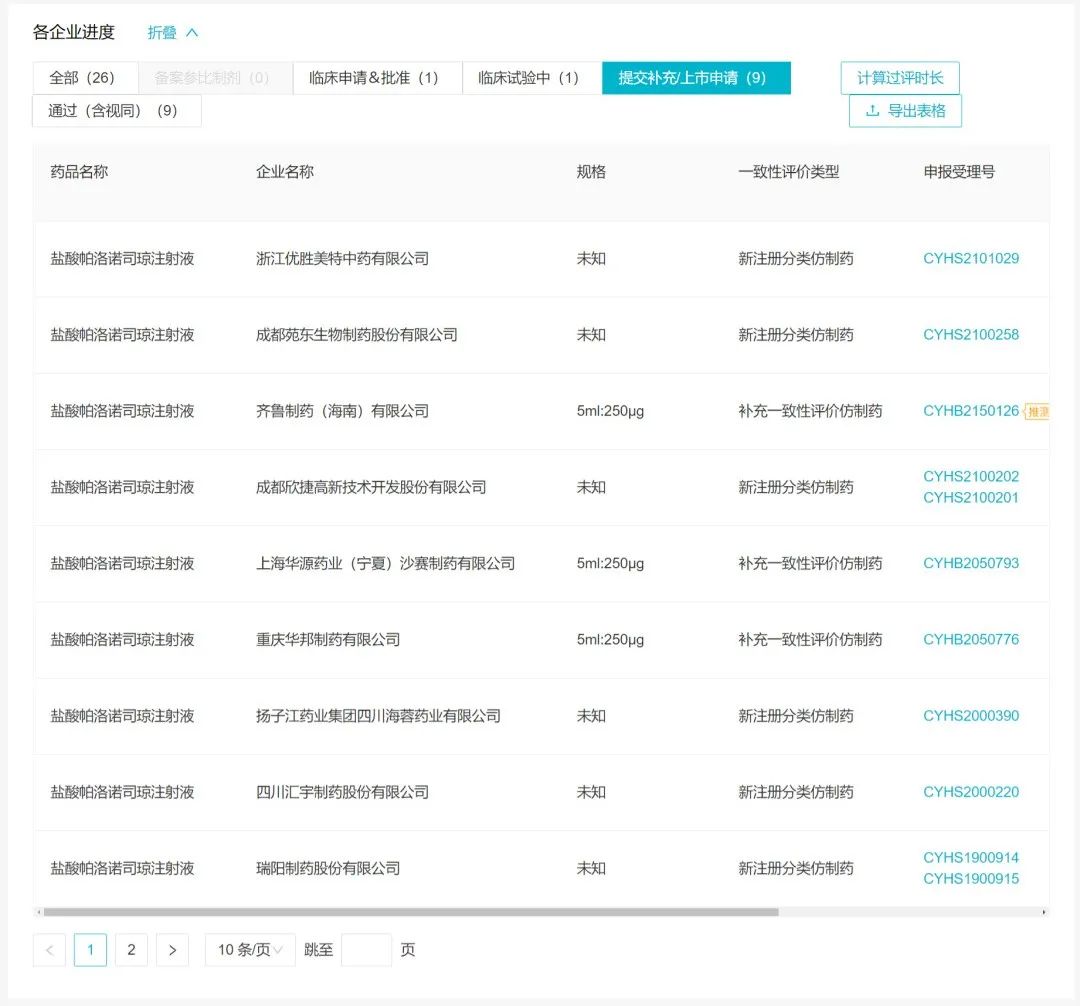Go to previous page arrow
Viewport: 1080px width, 1006px height.
[49, 950]
